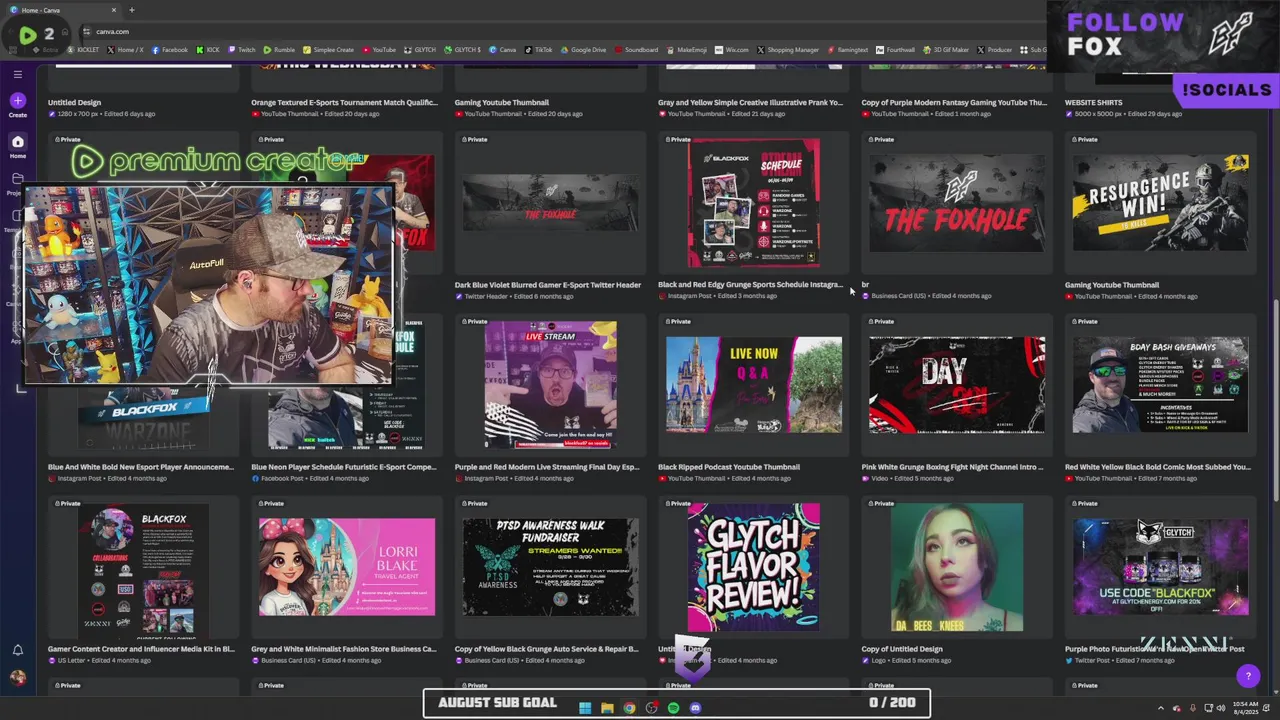1280x720 pixels.
Task: Click the 'Copy of Untitled Design' title
Action: pos(902,649)
